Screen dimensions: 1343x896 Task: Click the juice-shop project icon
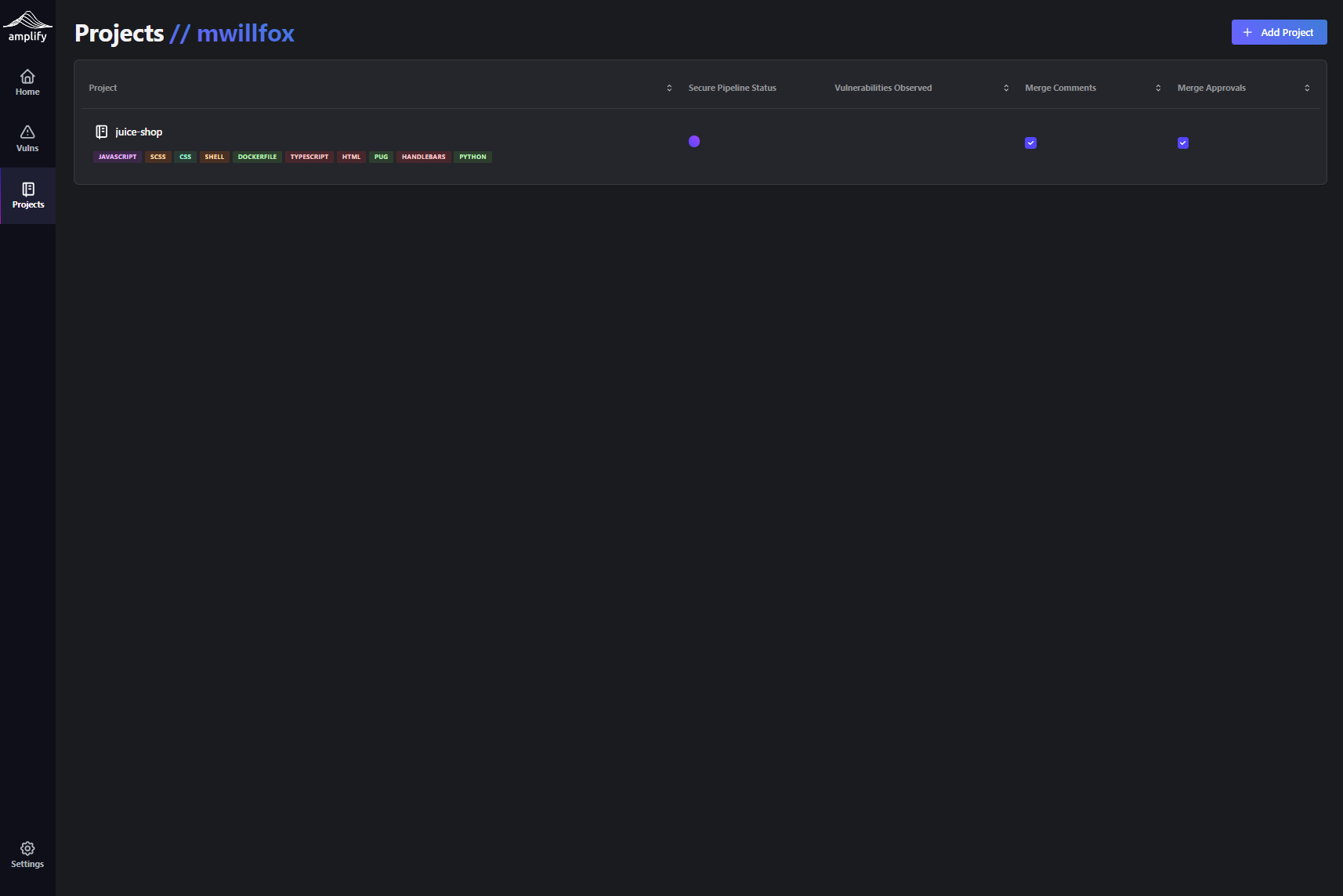[x=102, y=131]
